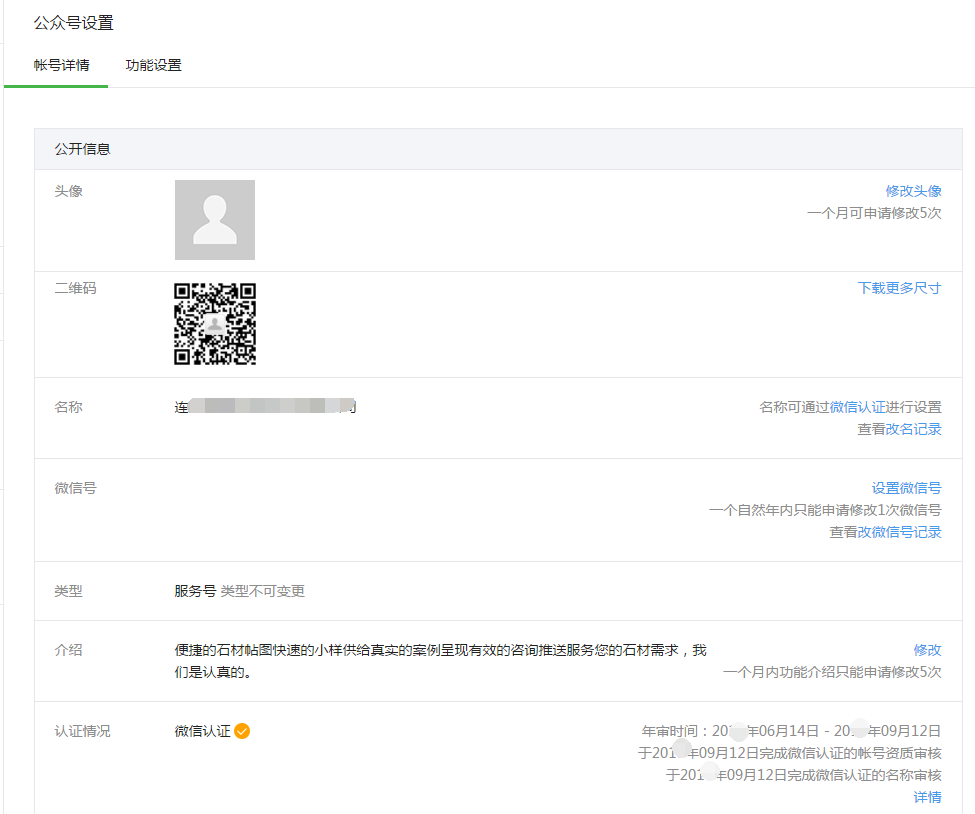Click the 名称 row label
Viewport: 975px width, 814px height.
click(68, 407)
